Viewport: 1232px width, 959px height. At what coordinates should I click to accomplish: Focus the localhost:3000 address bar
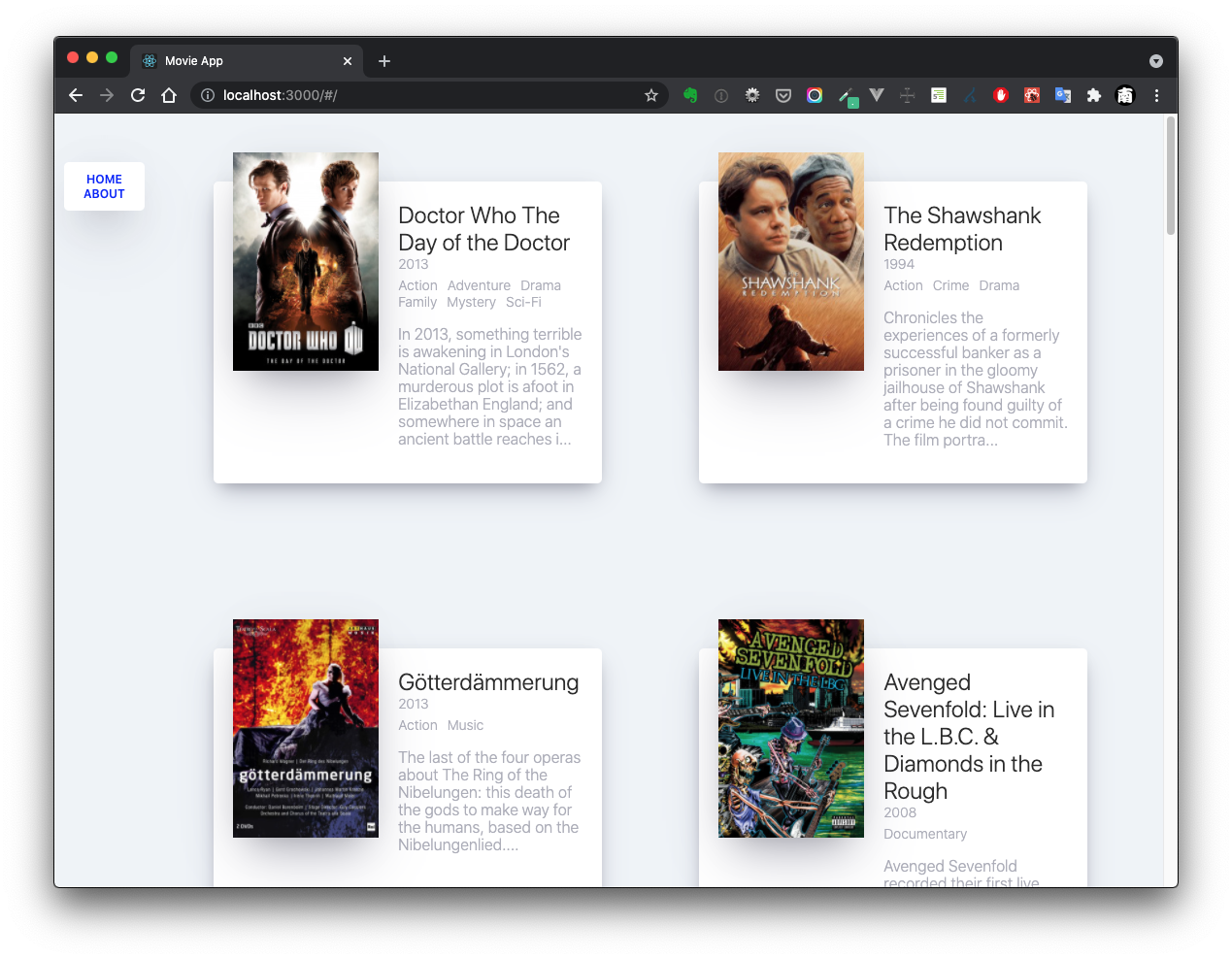point(427,95)
